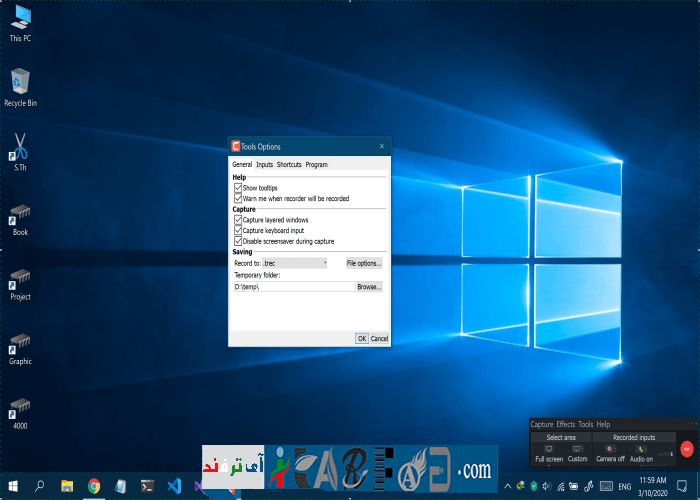Uncheck Show tooltips option
The height and width of the screenshot is (500, 700).
pos(238,188)
